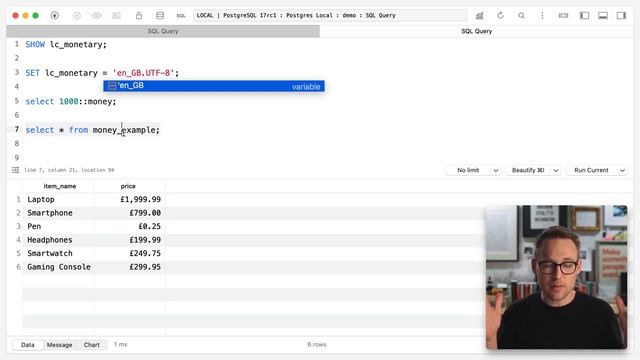Screen dimensions: 640x360
Task: Click the £799.00 price cell
Action: [129, 213]
